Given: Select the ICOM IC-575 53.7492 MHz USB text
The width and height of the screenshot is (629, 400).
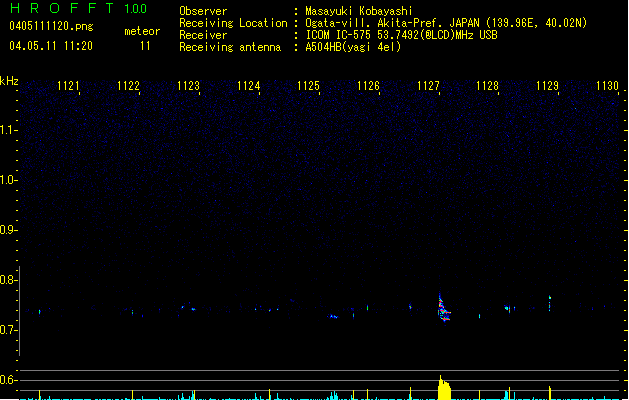Looking at the screenshot, I should (x=402, y=35).
